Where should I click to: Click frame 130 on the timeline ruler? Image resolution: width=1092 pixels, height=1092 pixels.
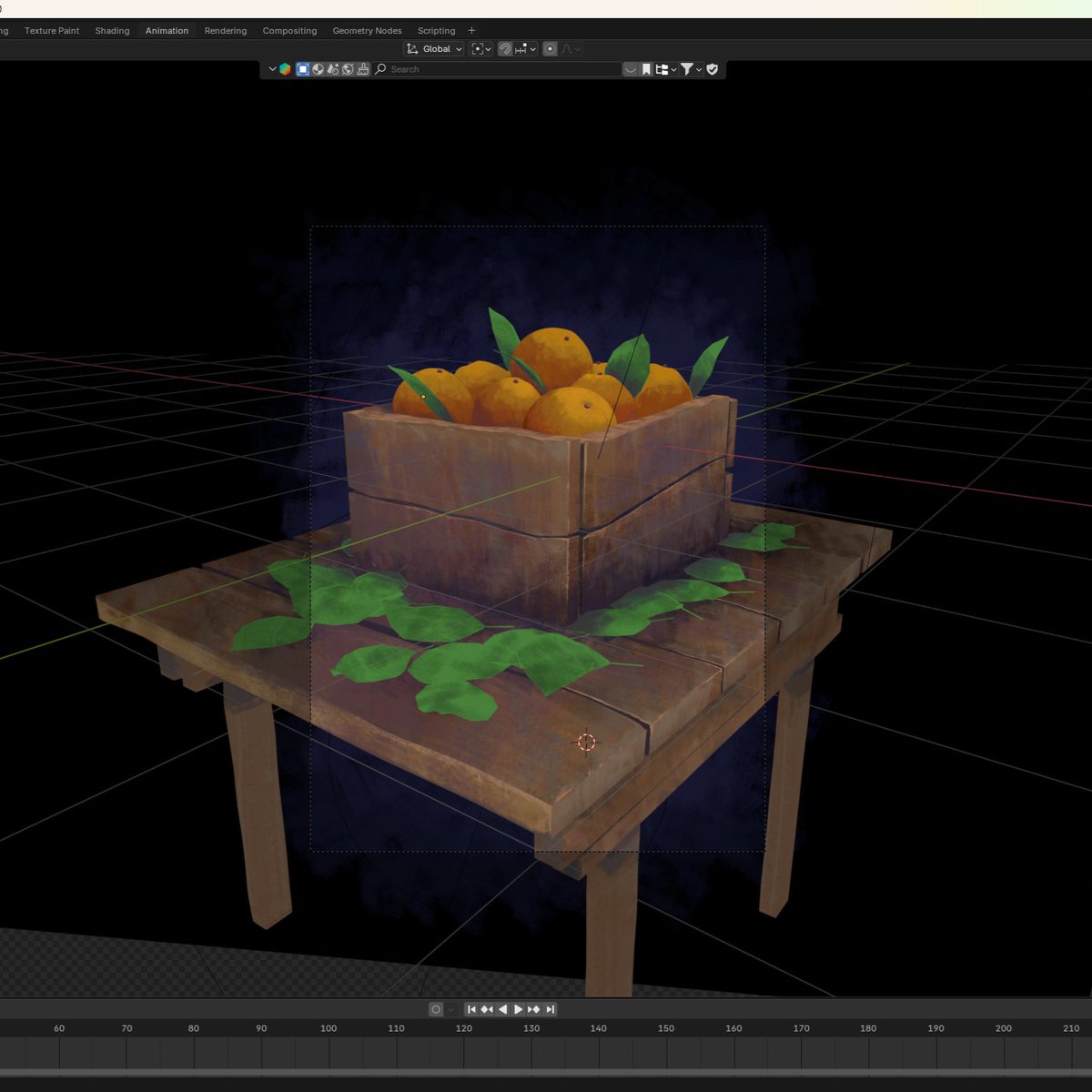coord(531,1028)
